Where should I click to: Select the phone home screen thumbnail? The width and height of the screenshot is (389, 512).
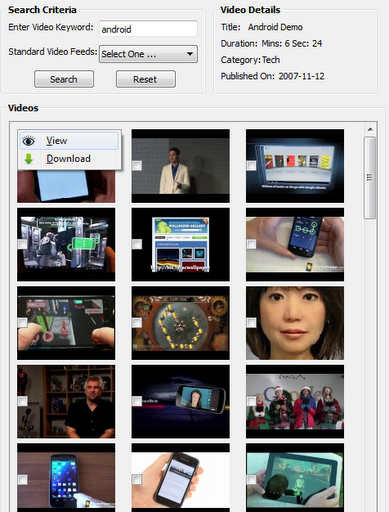pos(66,478)
